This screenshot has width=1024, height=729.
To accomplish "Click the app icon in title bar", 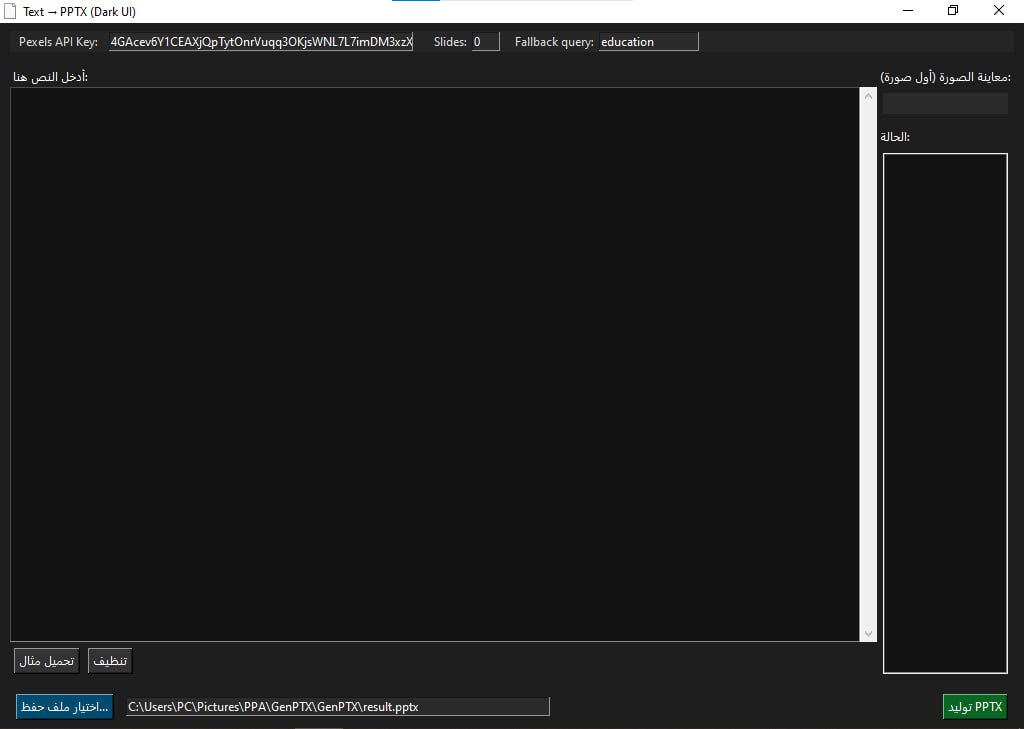I will (x=11, y=11).
